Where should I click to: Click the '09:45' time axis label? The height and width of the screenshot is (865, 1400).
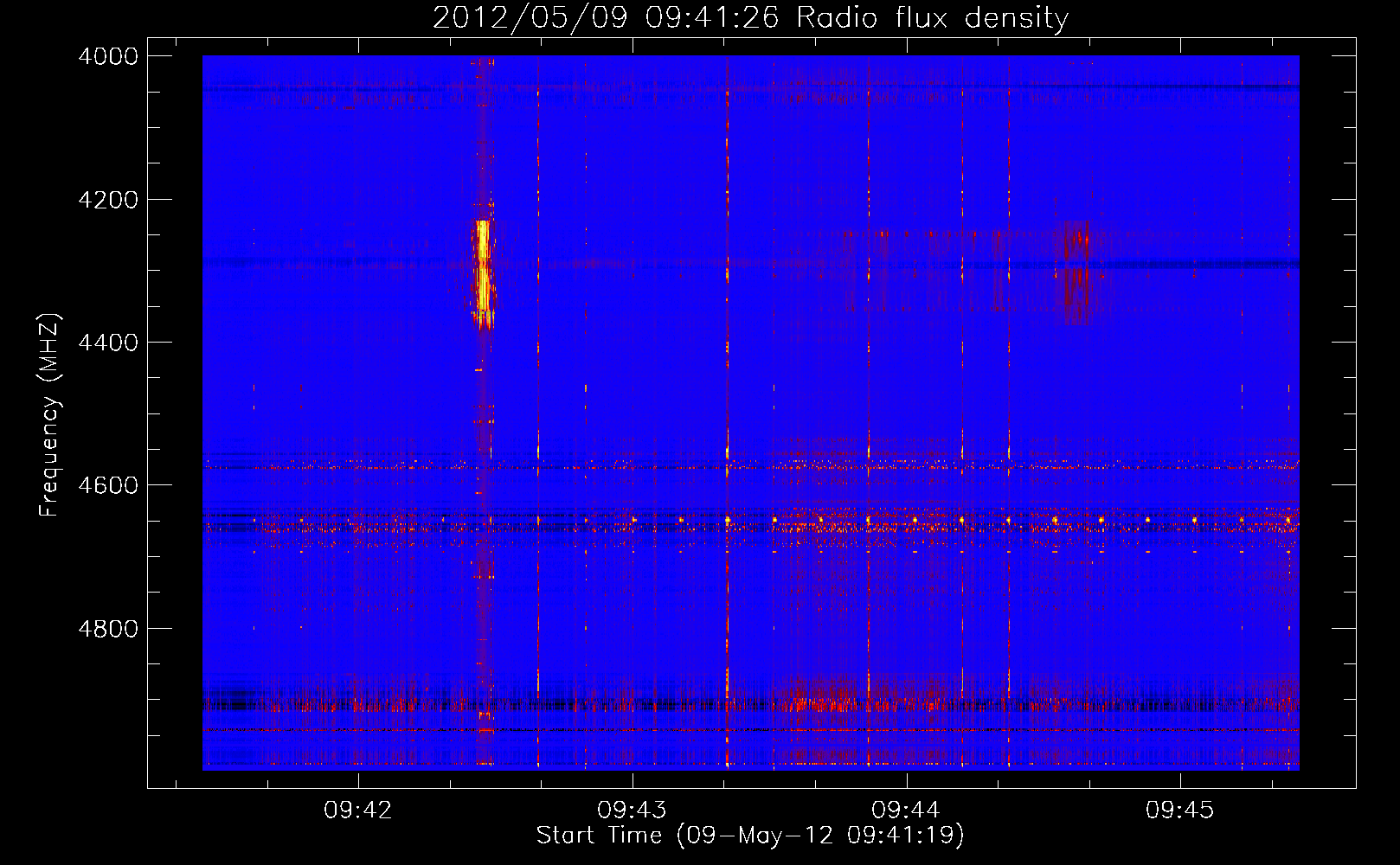[x=1180, y=810]
